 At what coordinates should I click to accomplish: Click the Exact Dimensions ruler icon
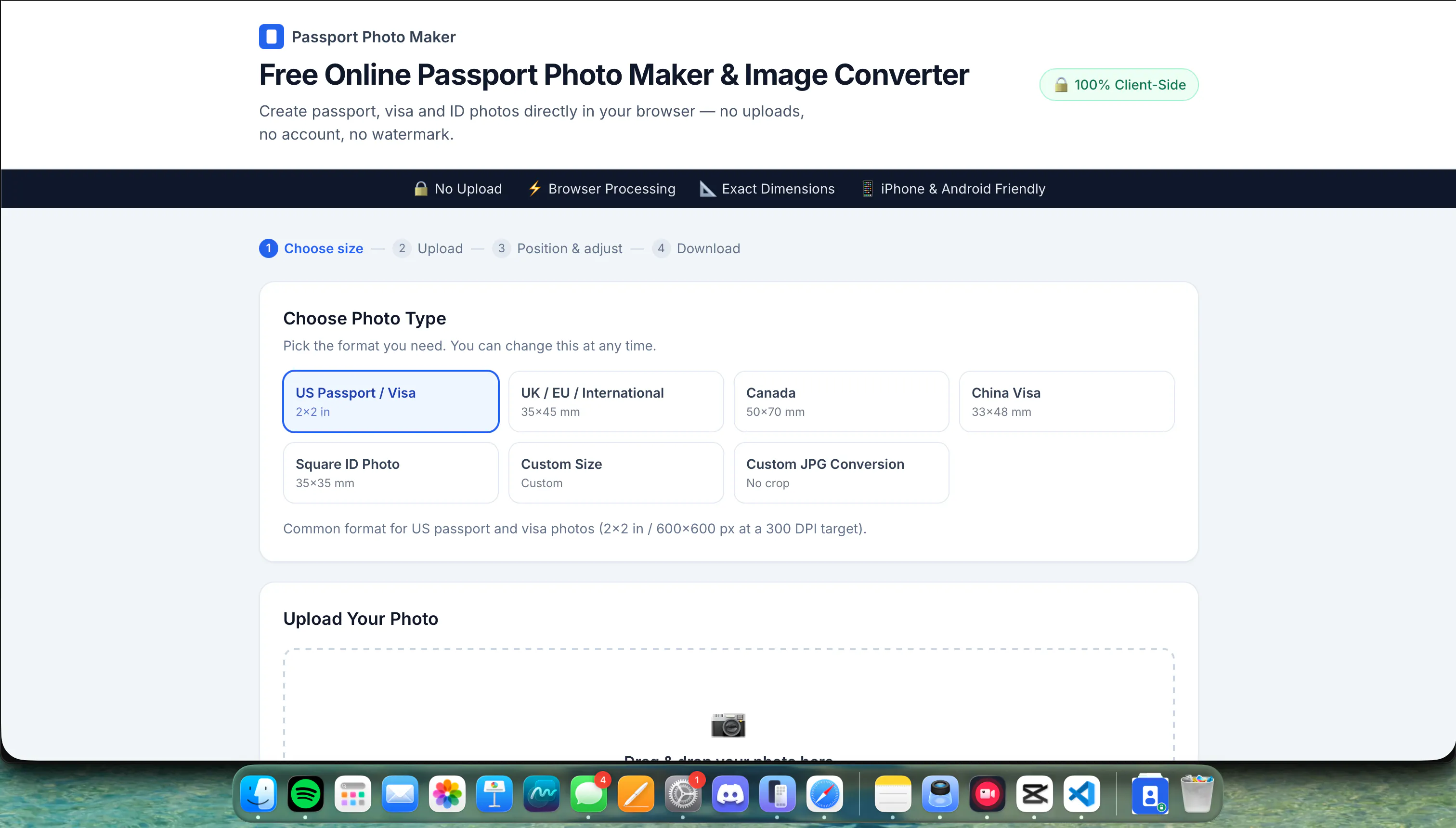pyautogui.click(x=707, y=189)
